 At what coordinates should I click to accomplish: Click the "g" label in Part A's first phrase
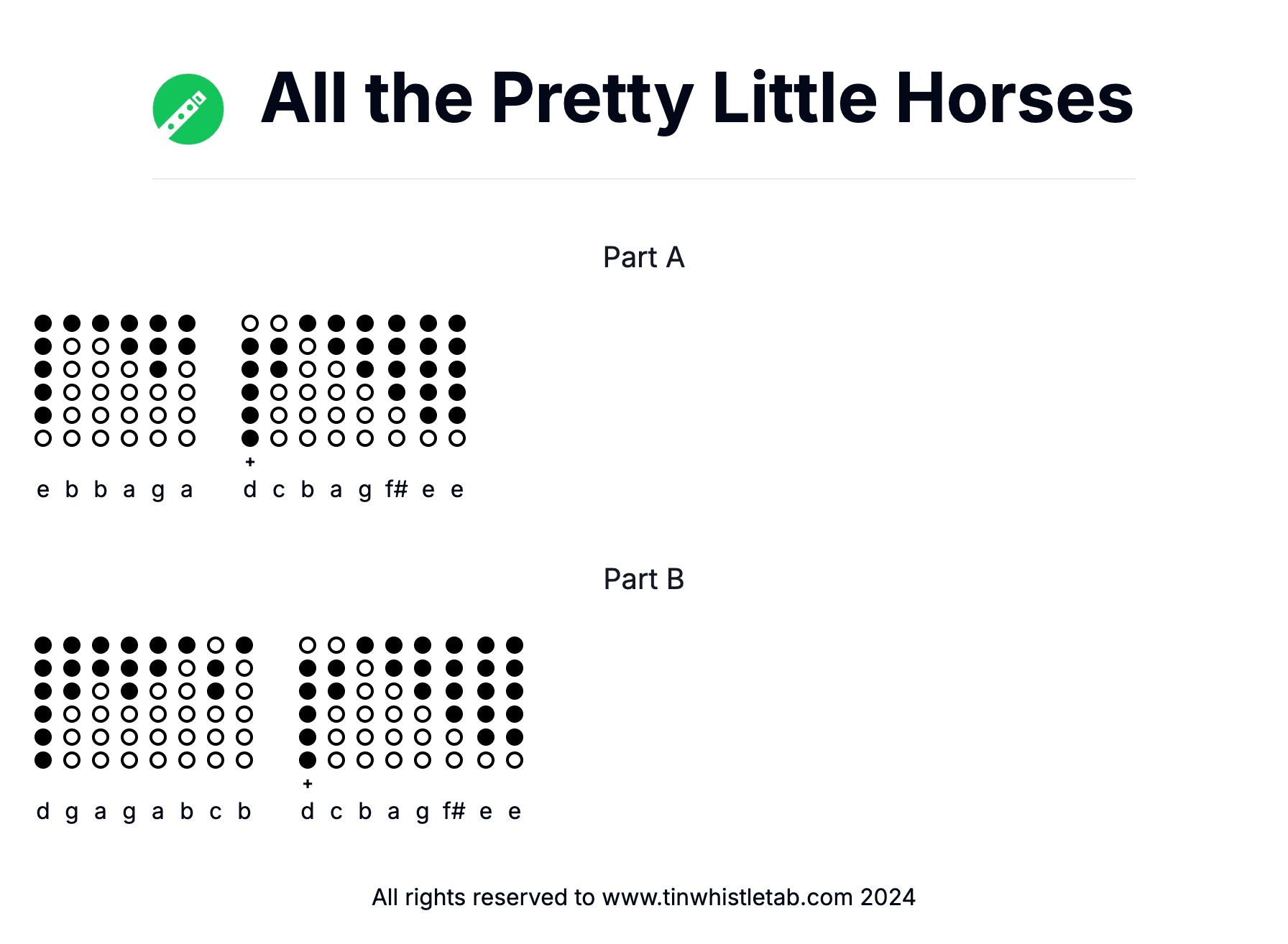(x=158, y=490)
